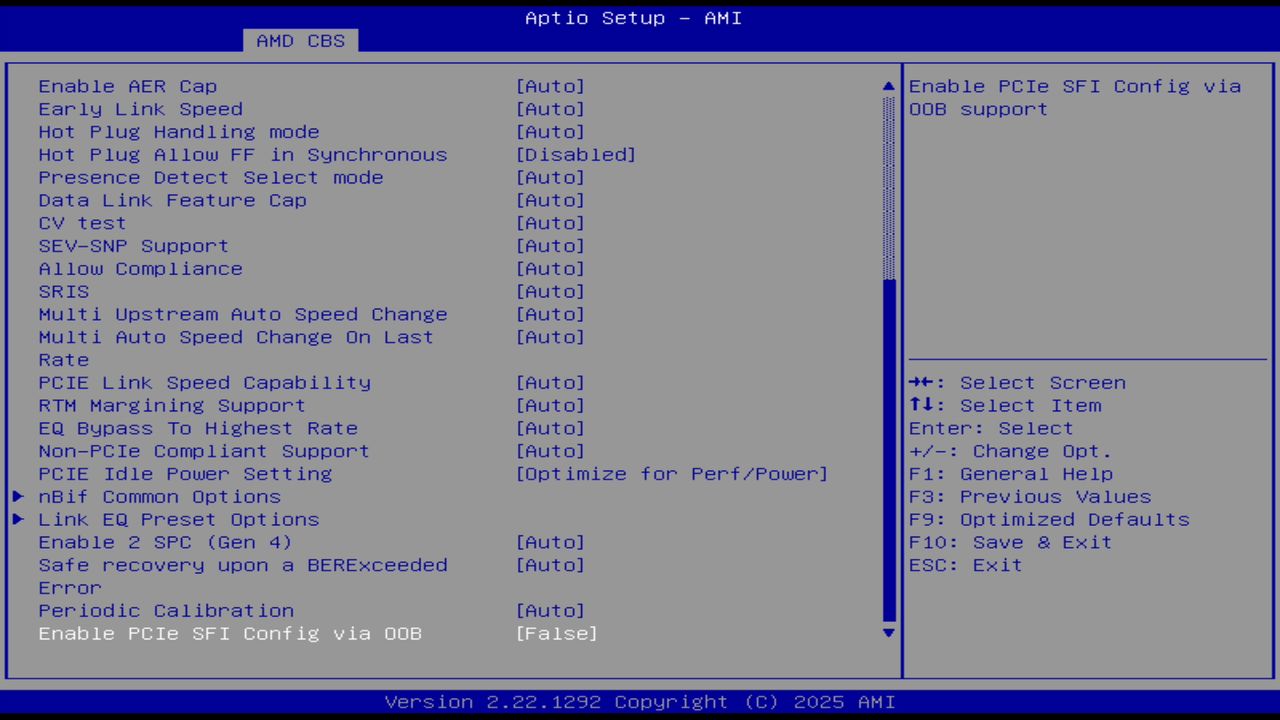Select the Enable AER Cap label
The height and width of the screenshot is (720, 1280).
128,86
